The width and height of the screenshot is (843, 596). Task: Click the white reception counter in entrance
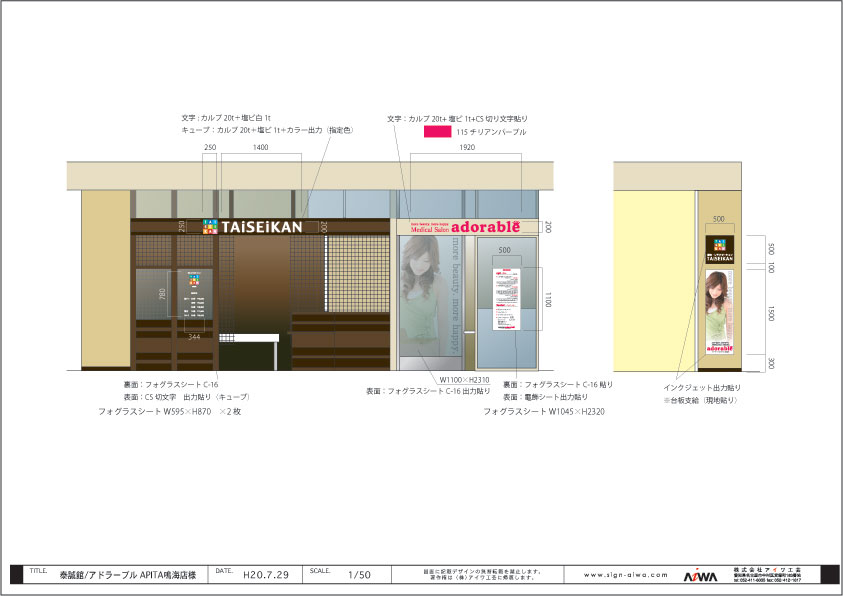click(x=249, y=339)
